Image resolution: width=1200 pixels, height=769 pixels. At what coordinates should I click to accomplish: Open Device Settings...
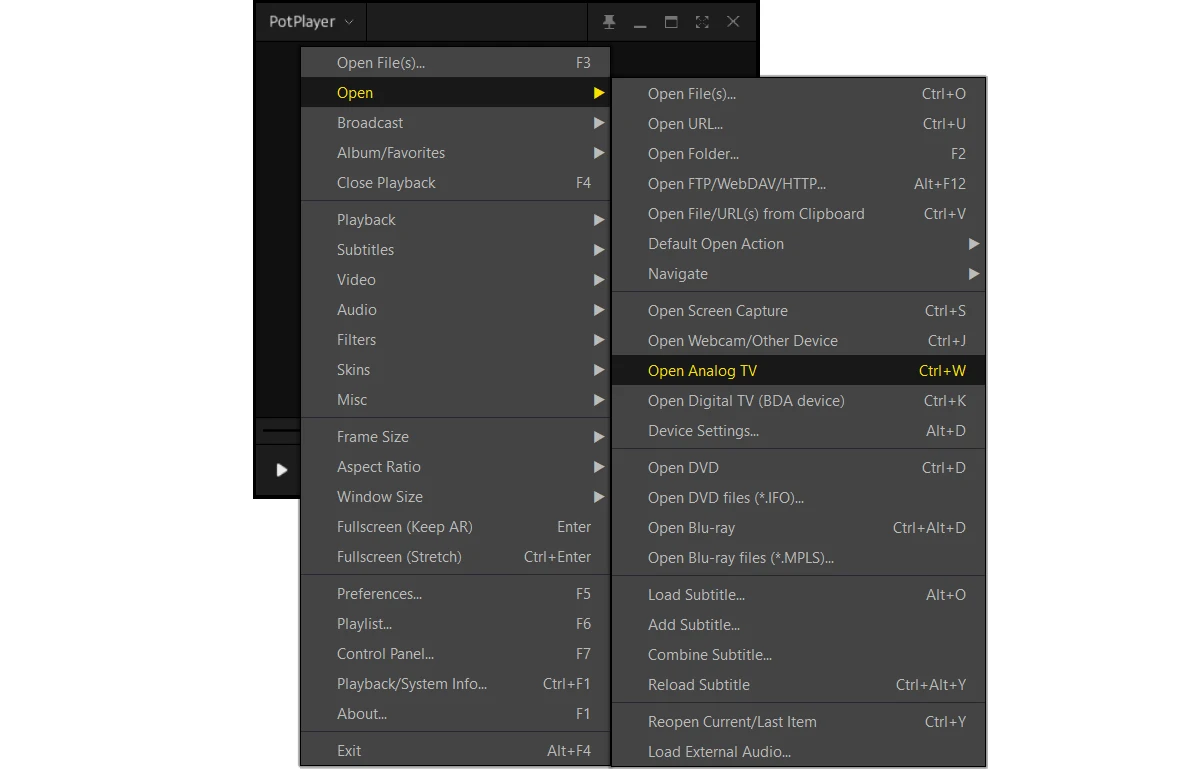pos(798,431)
